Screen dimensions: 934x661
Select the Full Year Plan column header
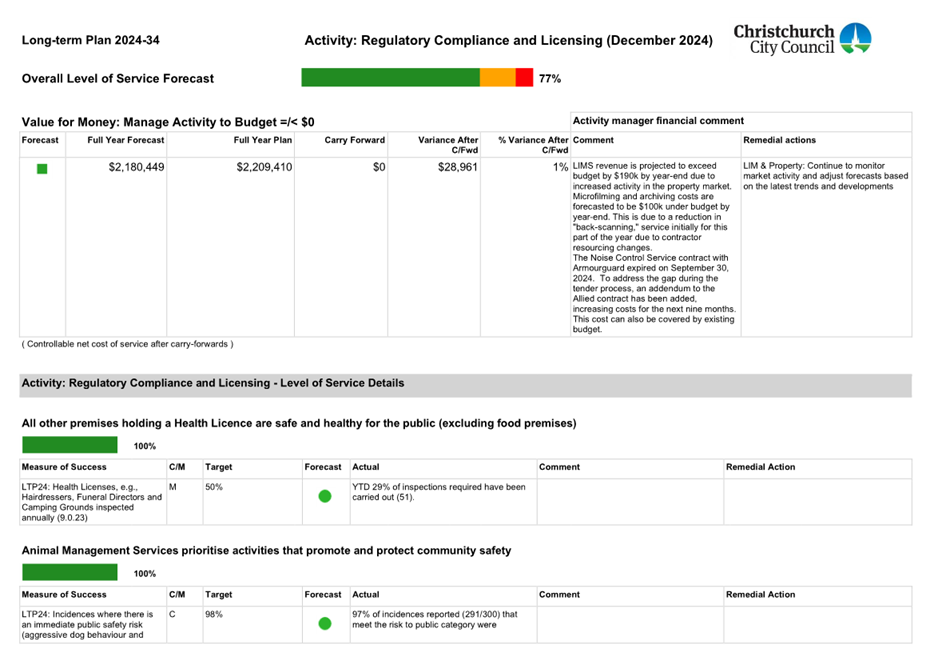coord(262,140)
